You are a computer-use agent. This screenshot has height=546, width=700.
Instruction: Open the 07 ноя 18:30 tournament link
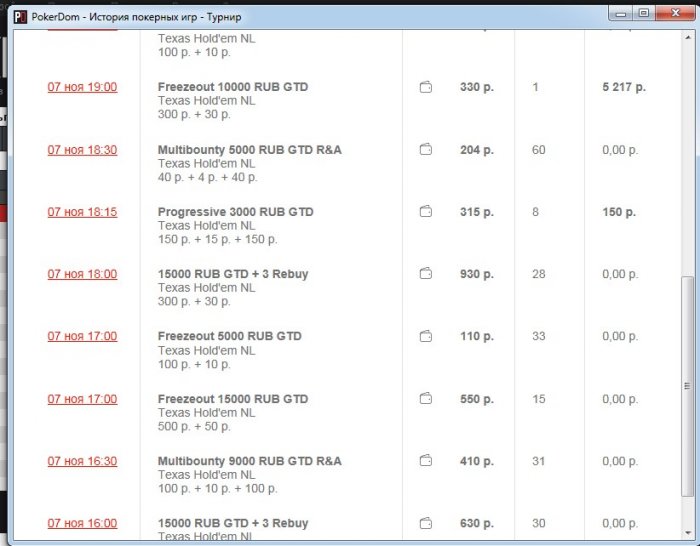(x=82, y=150)
